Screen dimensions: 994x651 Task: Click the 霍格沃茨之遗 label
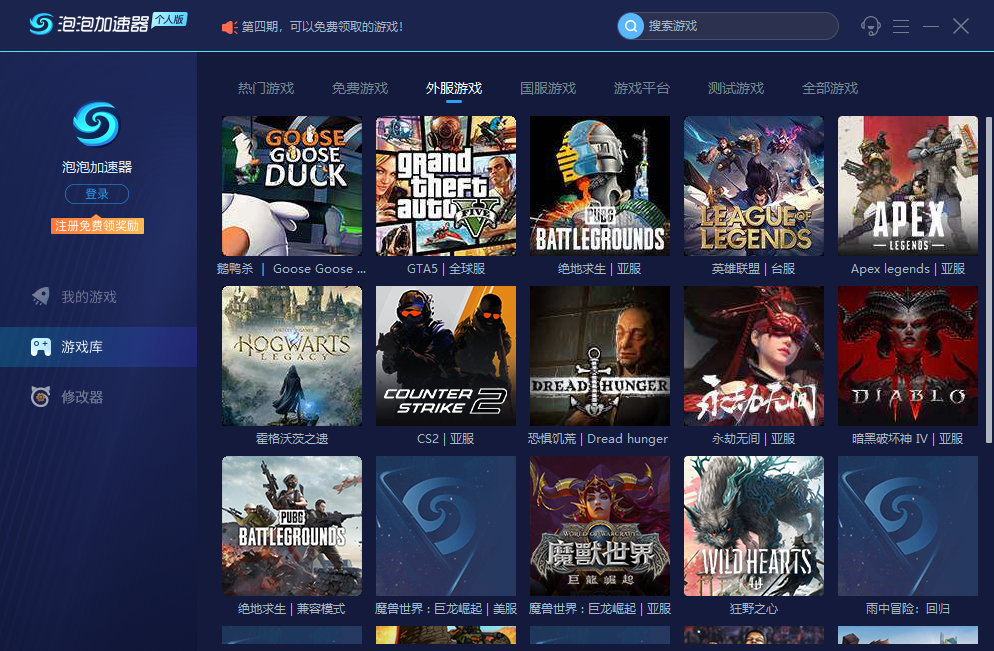[292, 439]
